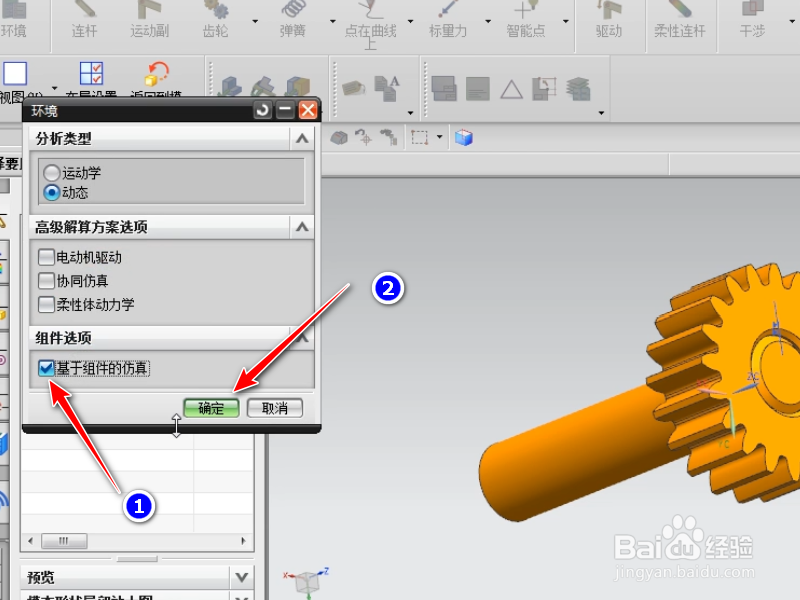Open the 齿轮 dropdown arrow
The height and width of the screenshot is (600, 800).
pos(255,21)
